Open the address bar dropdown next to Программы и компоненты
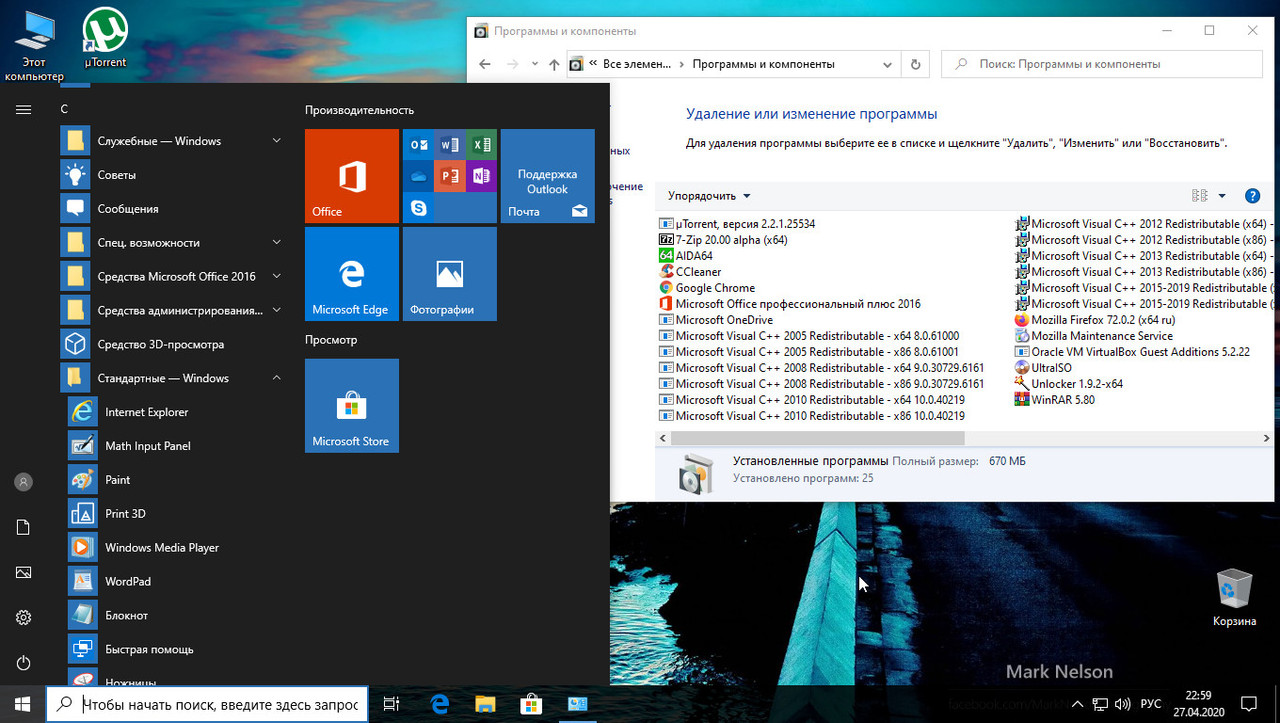Viewport: 1280px width, 723px height. [887, 63]
